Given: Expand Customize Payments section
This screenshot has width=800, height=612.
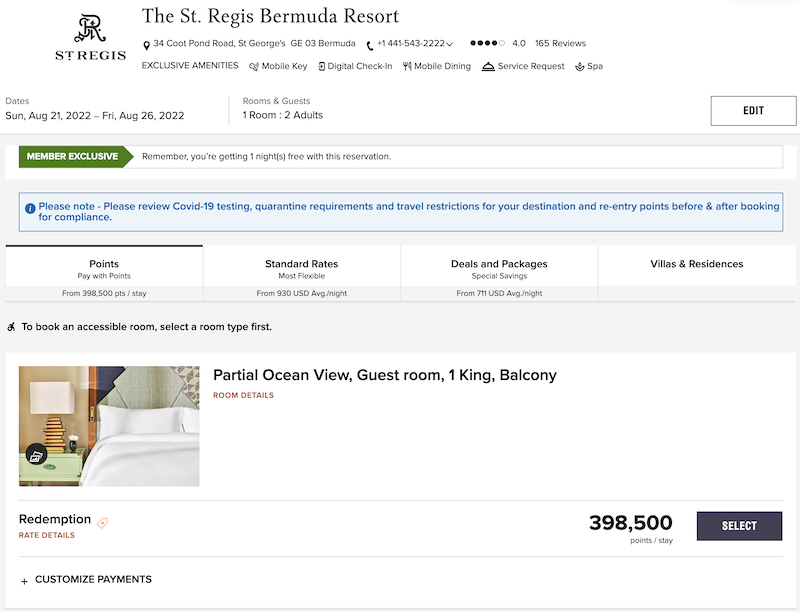Looking at the screenshot, I should pos(86,580).
